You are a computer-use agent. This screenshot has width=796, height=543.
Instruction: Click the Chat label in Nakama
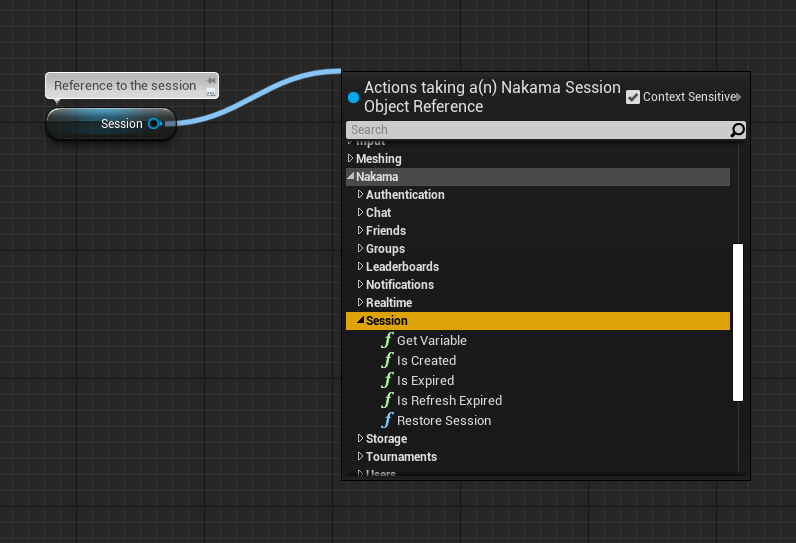[378, 213]
